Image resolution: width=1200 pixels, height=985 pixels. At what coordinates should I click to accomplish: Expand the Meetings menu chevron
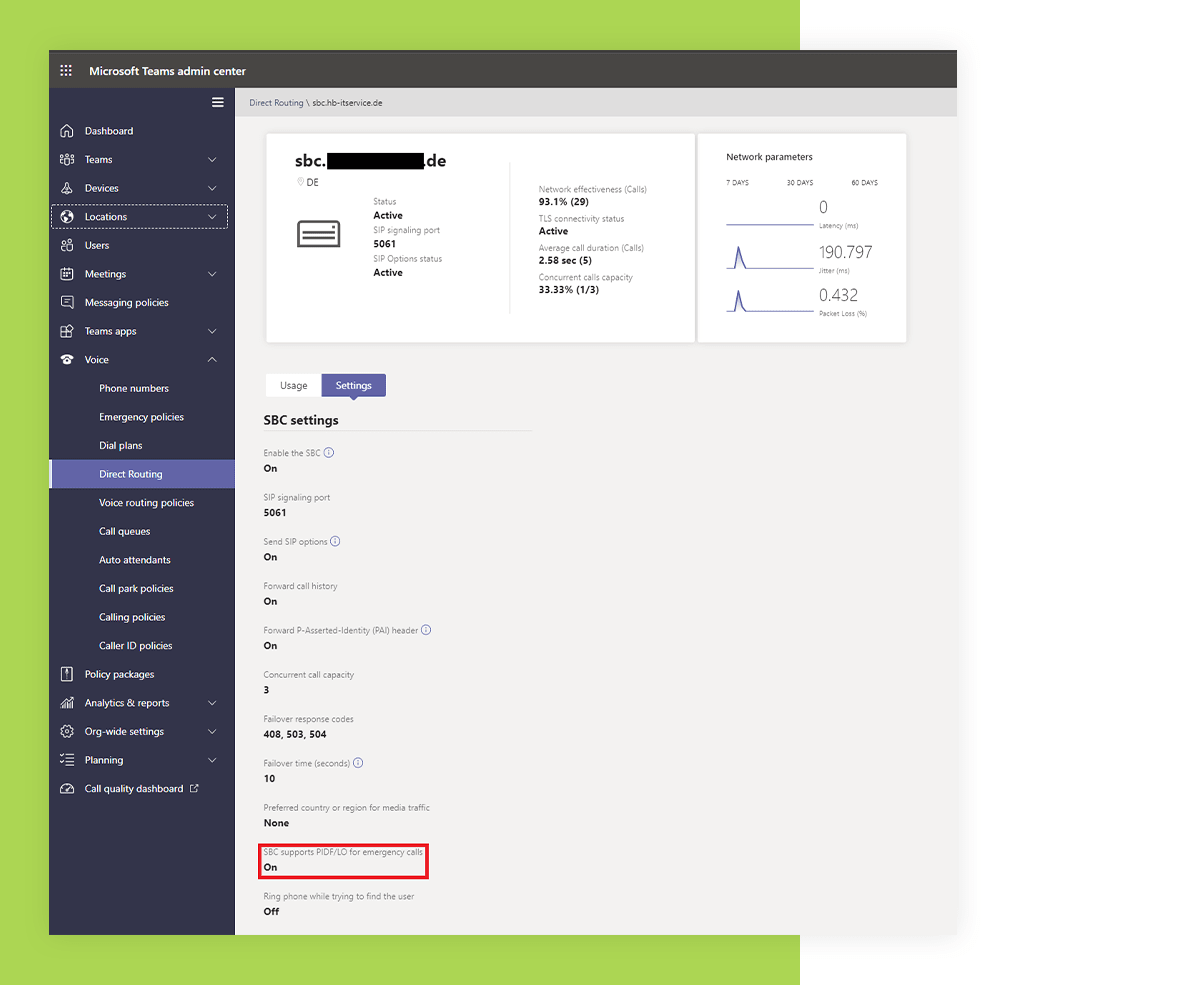(x=212, y=274)
